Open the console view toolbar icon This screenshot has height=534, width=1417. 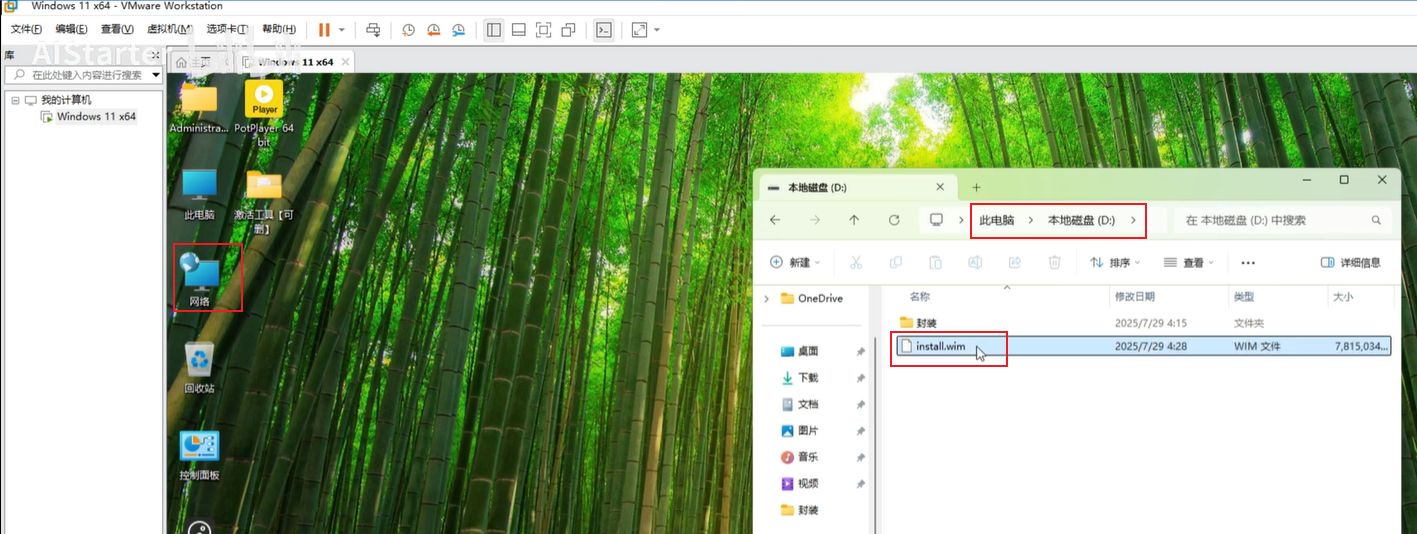click(x=603, y=30)
